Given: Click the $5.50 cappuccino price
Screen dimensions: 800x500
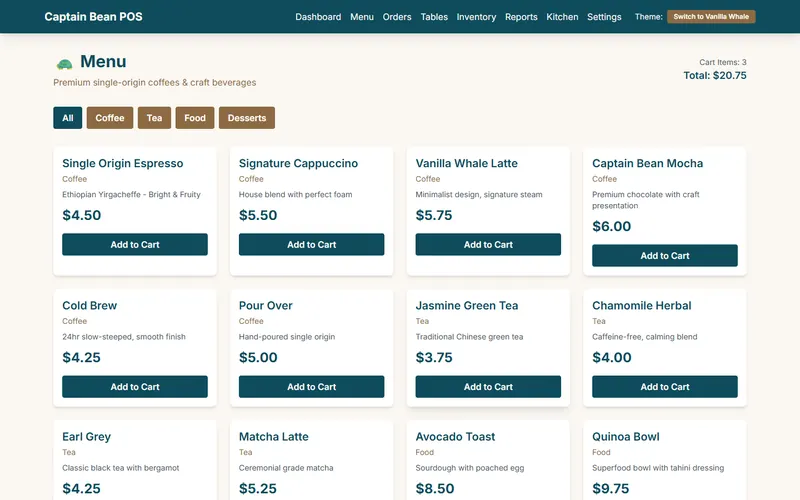Looking at the screenshot, I should (x=258, y=215).
